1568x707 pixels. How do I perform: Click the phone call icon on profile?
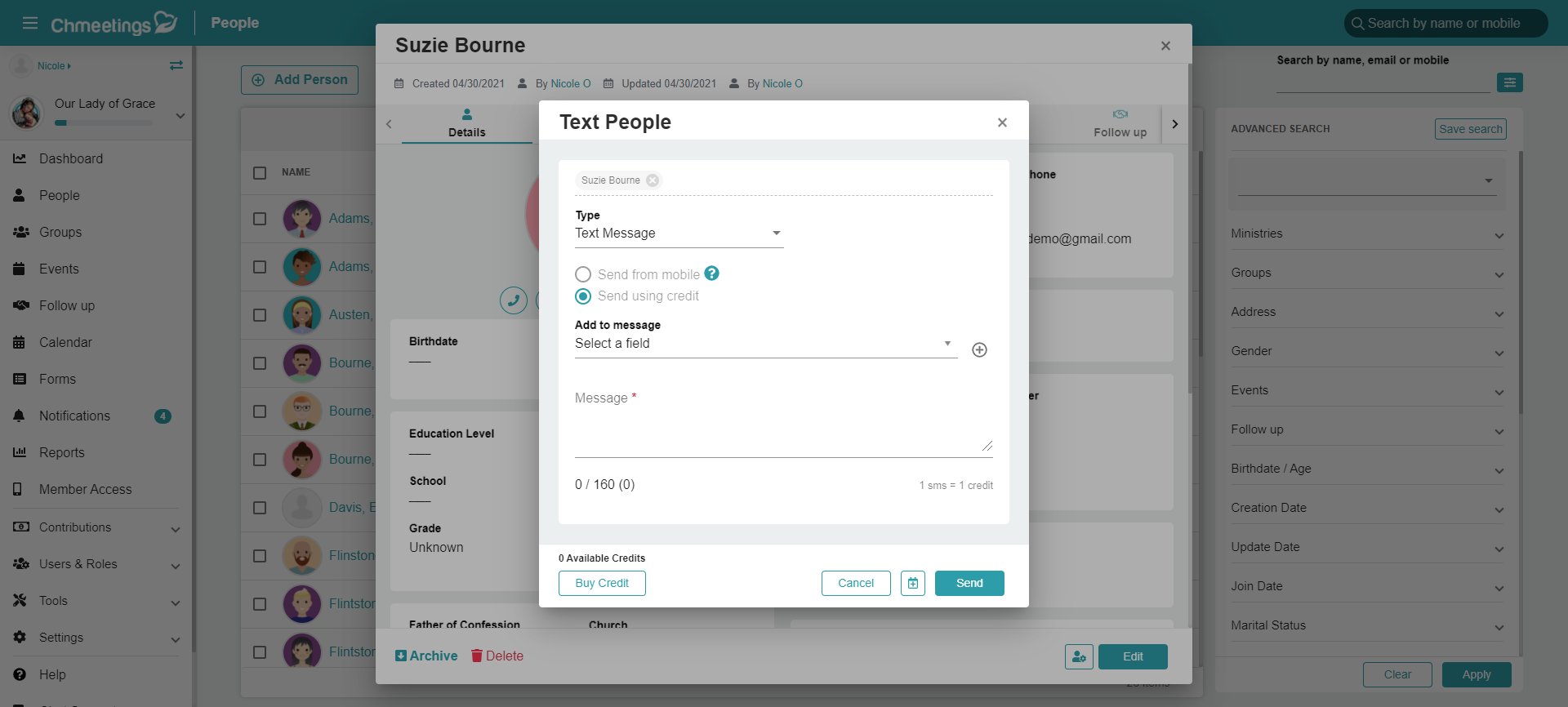(x=514, y=300)
